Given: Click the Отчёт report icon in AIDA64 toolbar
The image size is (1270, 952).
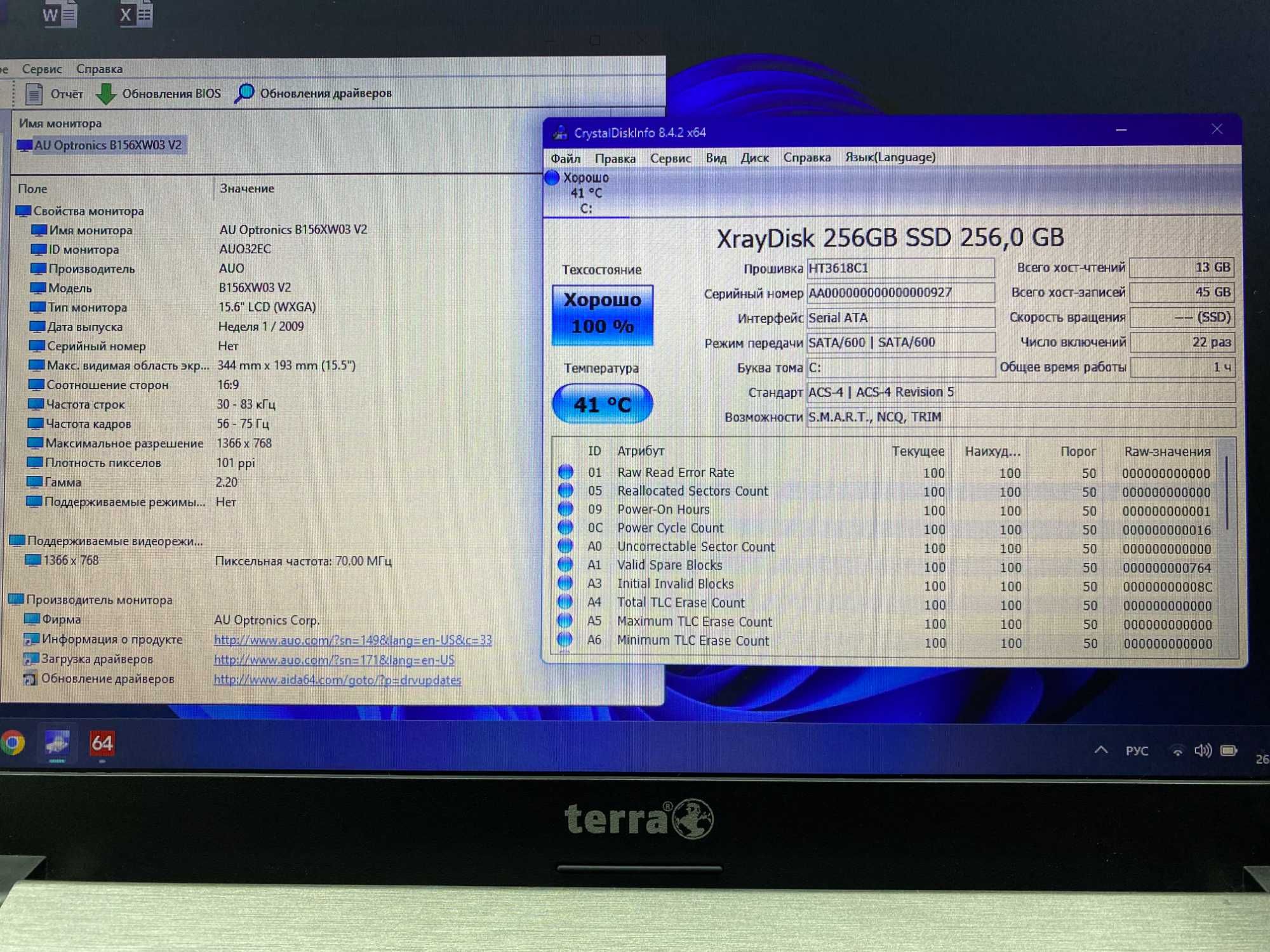Looking at the screenshot, I should [34, 94].
